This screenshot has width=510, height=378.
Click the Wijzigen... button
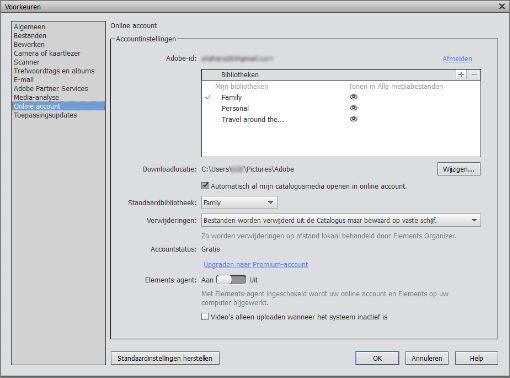coord(459,169)
